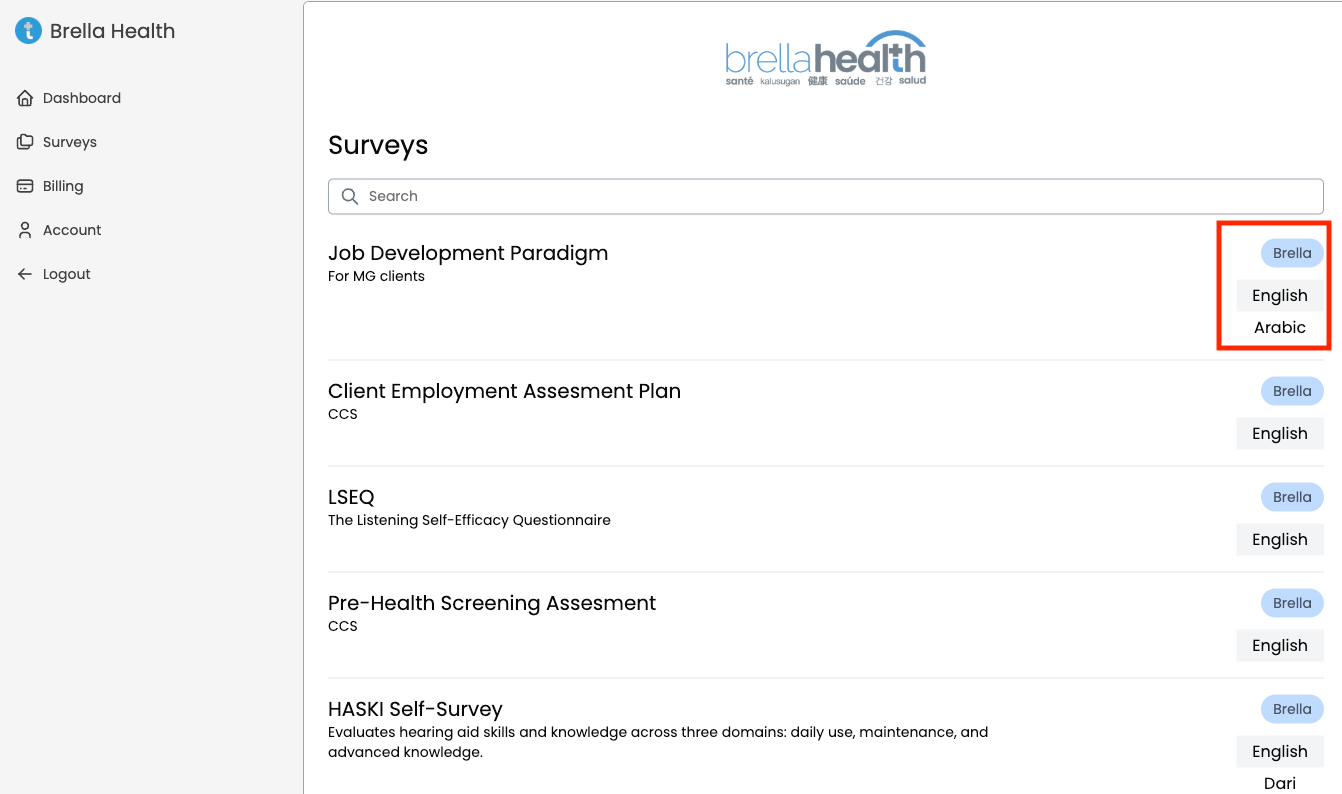Screen dimensions: 1342x794
Task: Select Arabic for Job Development Paradigm
Action: pos(1280,327)
